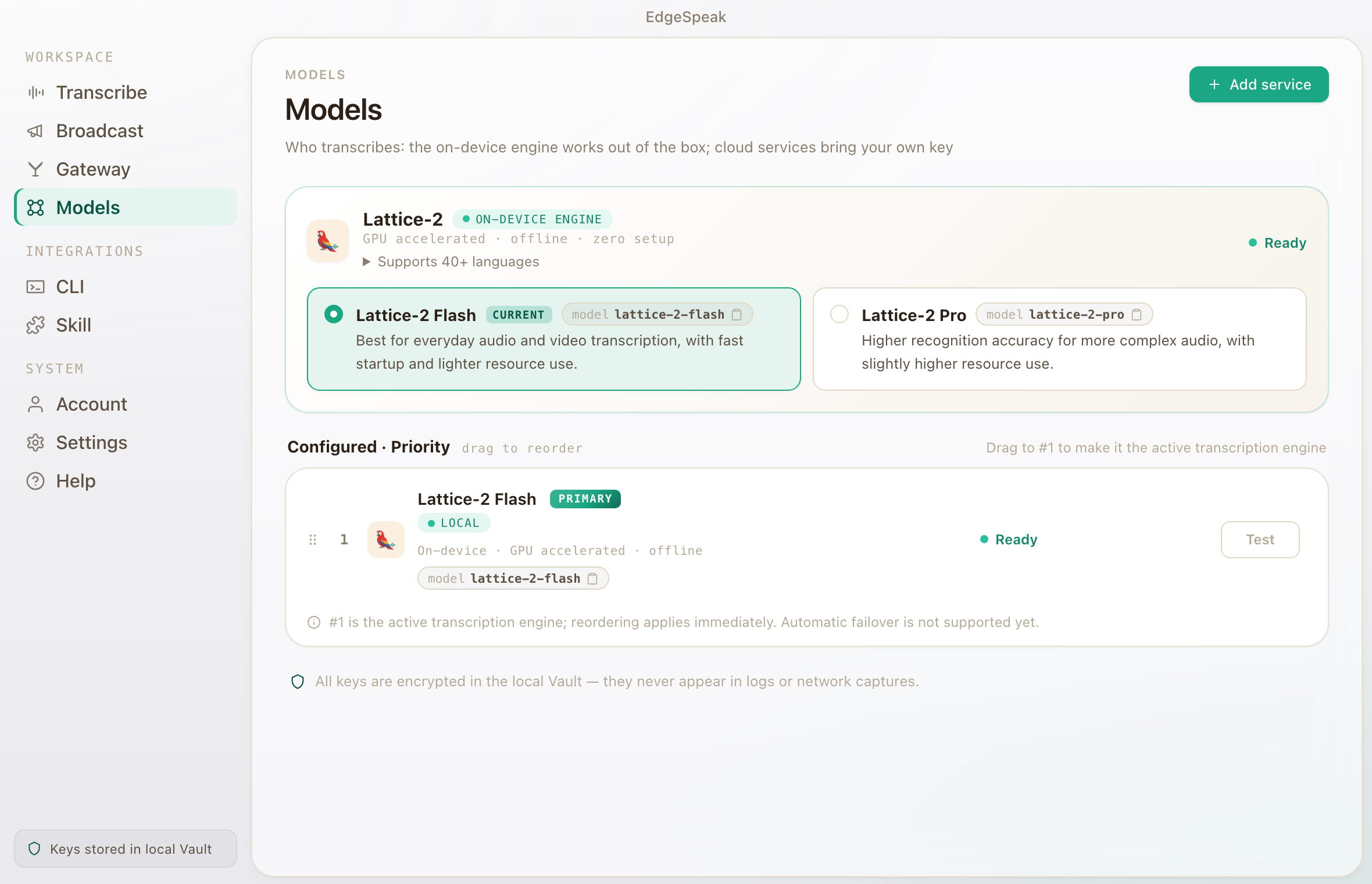Image resolution: width=1372 pixels, height=884 pixels.
Task: Click the Lattice-2 Pro card description
Action: pos(1057,352)
